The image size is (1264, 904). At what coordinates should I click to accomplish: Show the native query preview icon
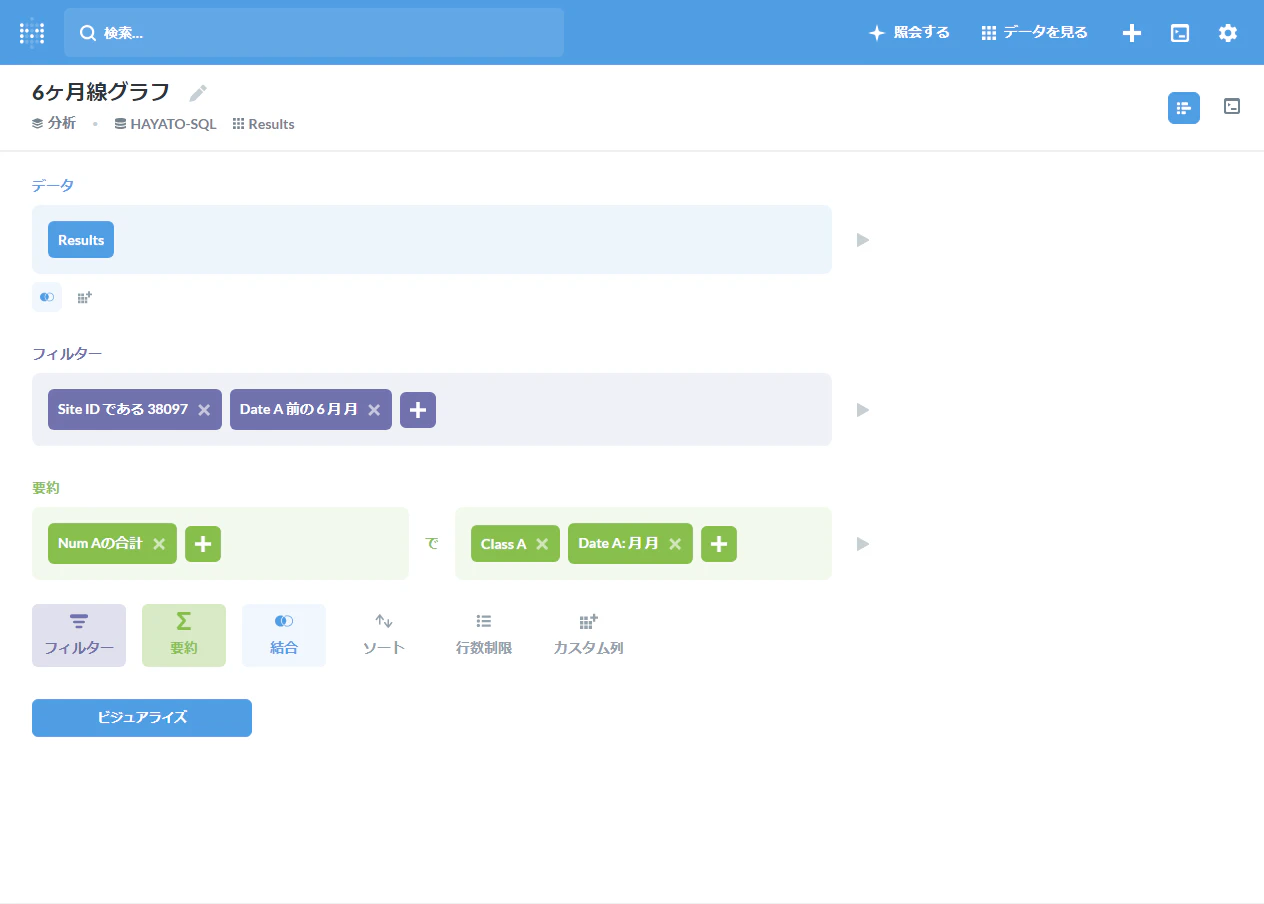[1232, 106]
